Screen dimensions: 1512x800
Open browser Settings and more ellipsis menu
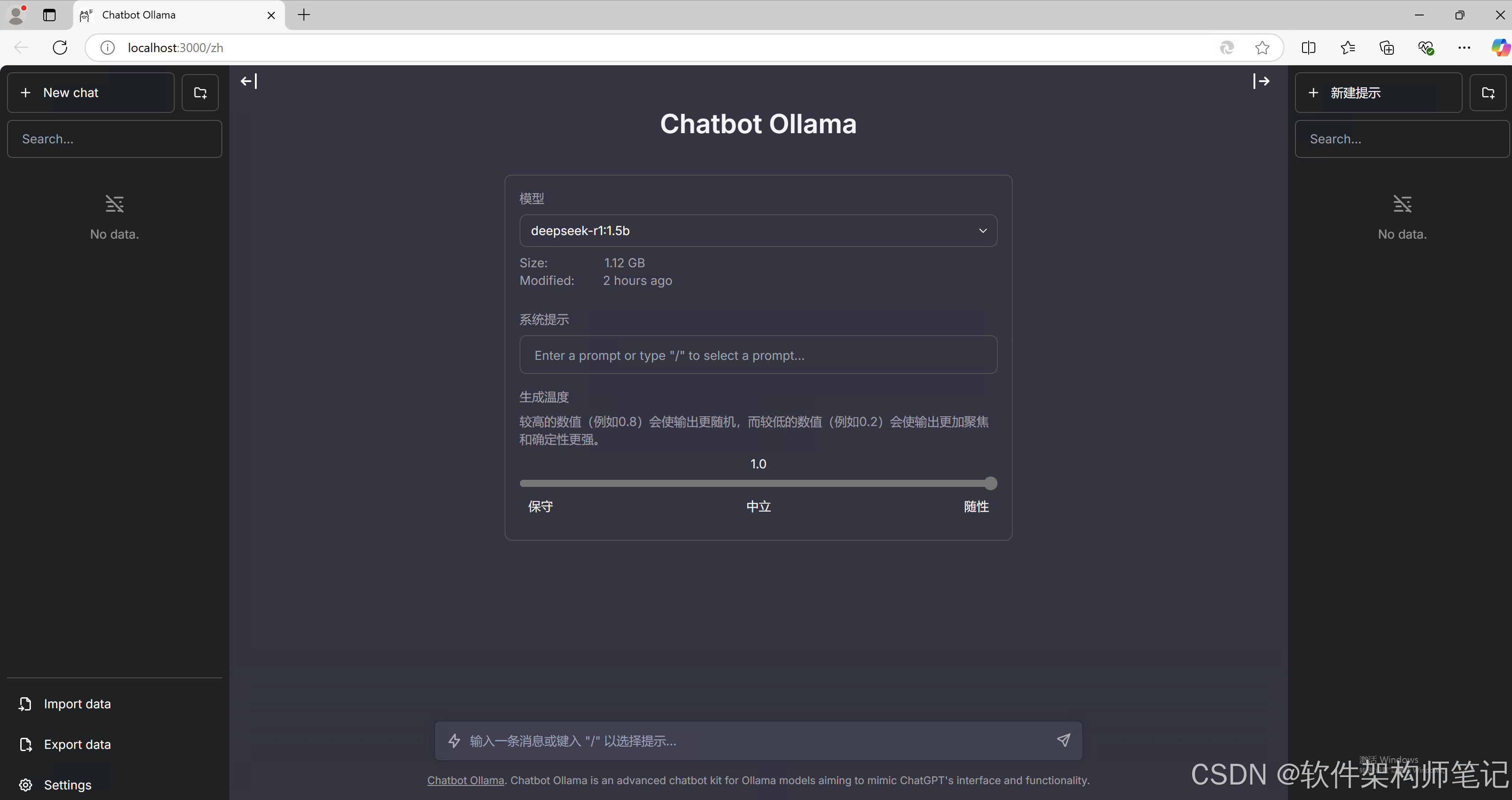coord(1464,48)
